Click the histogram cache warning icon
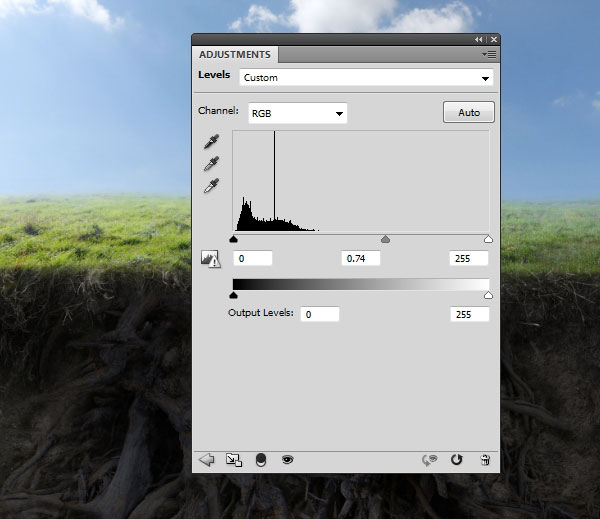Image resolution: width=600 pixels, height=519 pixels. pyautogui.click(x=210, y=259)
